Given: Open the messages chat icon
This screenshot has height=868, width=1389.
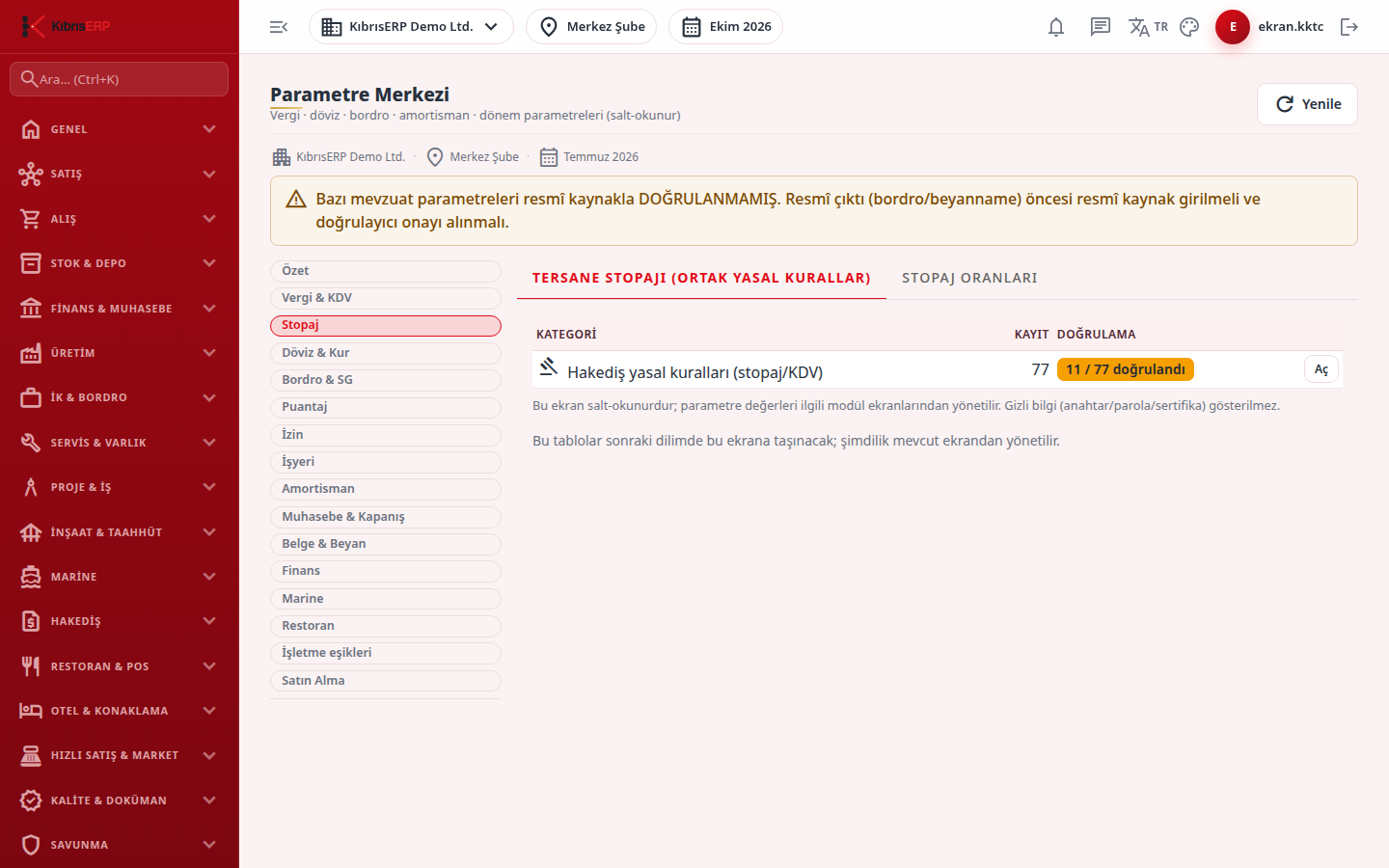Looking at the screenshot, I should pos(1101,27).
